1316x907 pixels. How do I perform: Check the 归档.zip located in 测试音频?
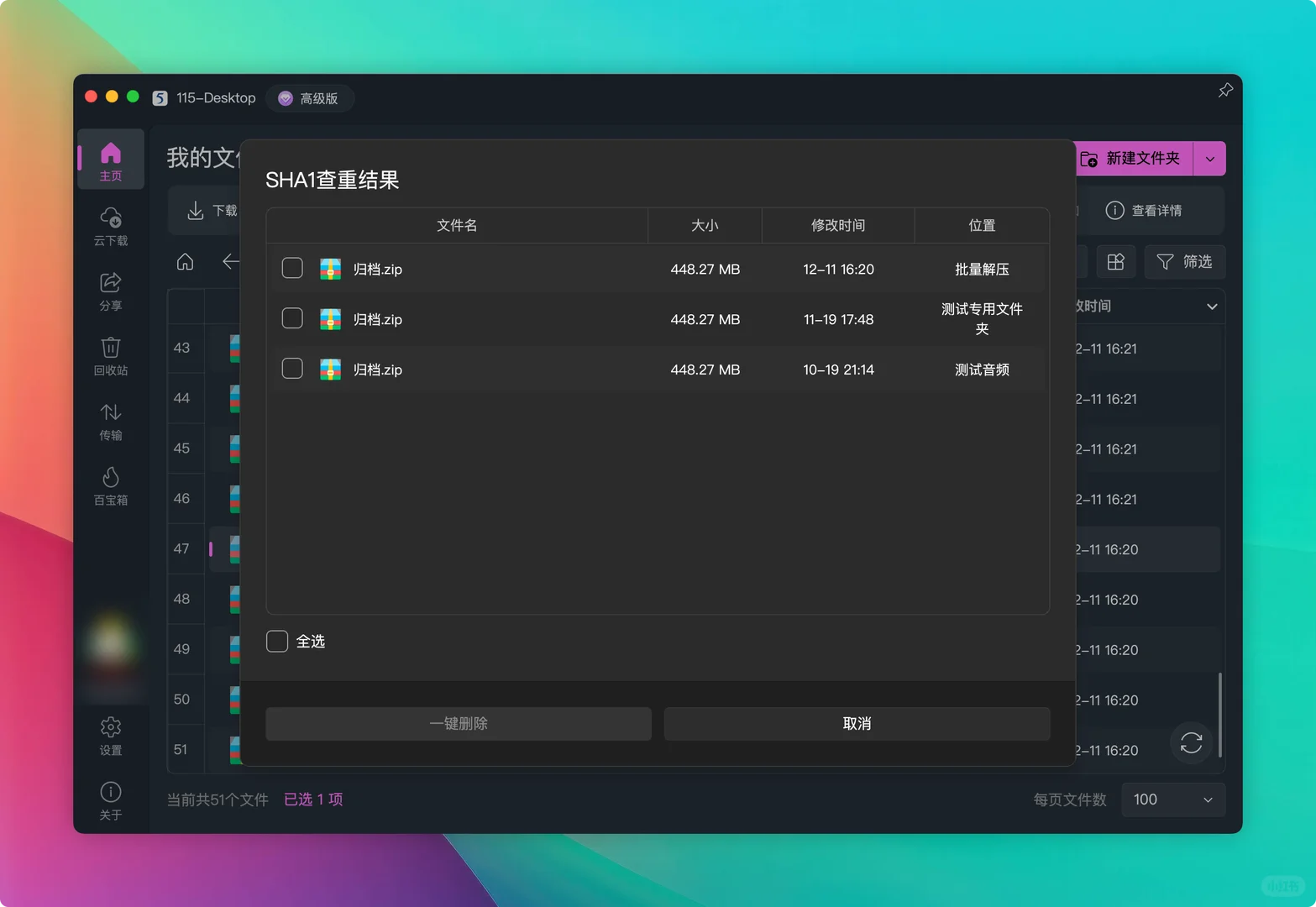pyautogui.click(x=292, y=368)
